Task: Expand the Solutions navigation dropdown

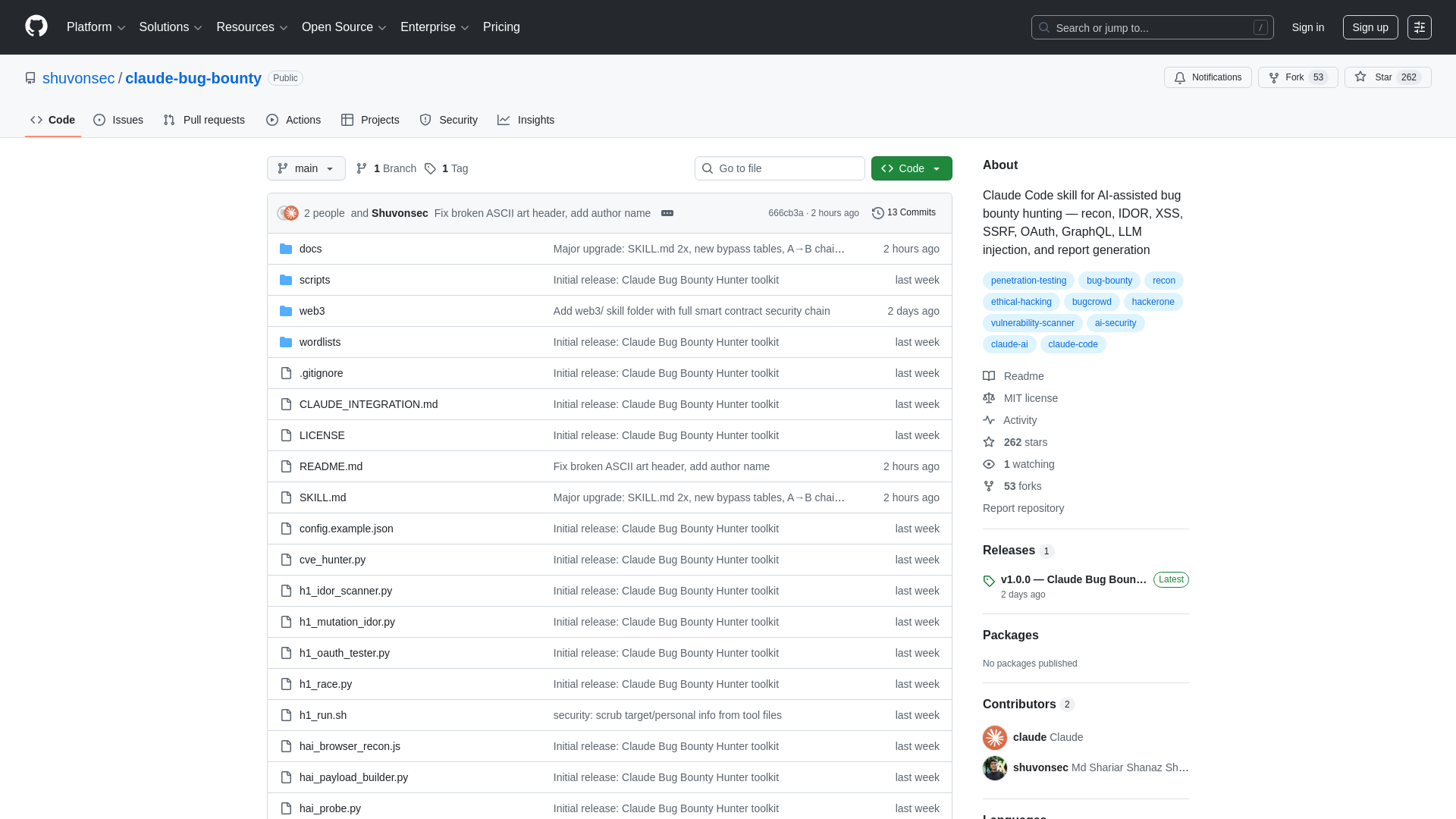Action: [170, 27]
